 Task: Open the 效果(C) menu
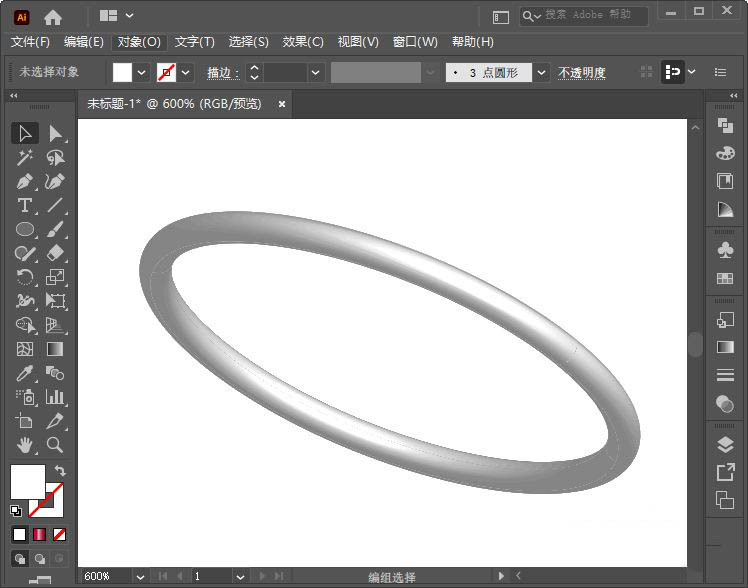[x=303, y=42]
